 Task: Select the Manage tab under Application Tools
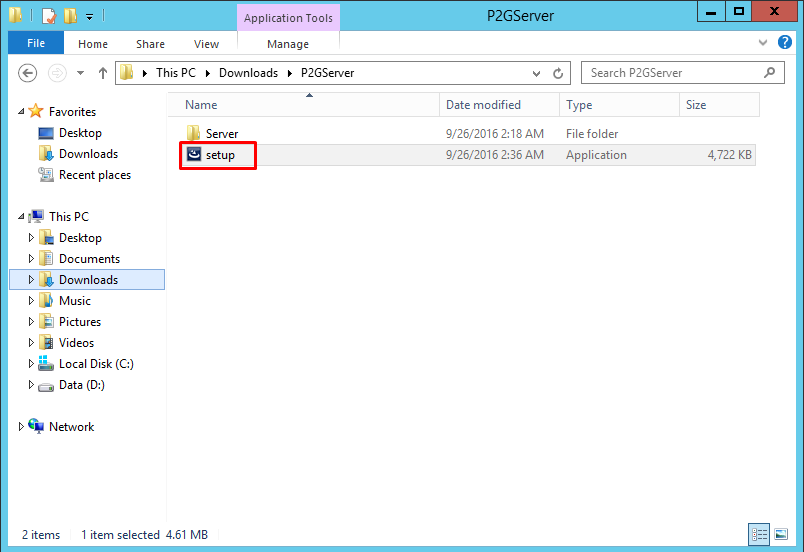pyautogui.click(x=288, y=44)
